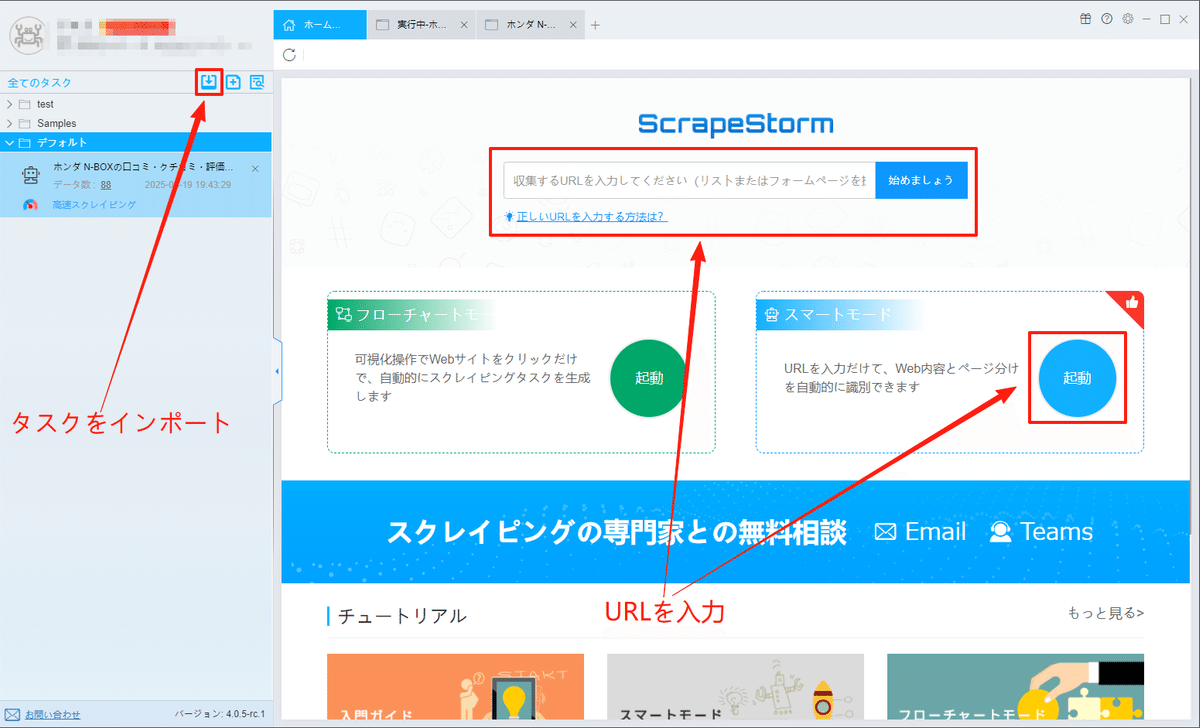Click the ScrapeStorm logo
Screen dimensions: 1200x728
(735, 124)
